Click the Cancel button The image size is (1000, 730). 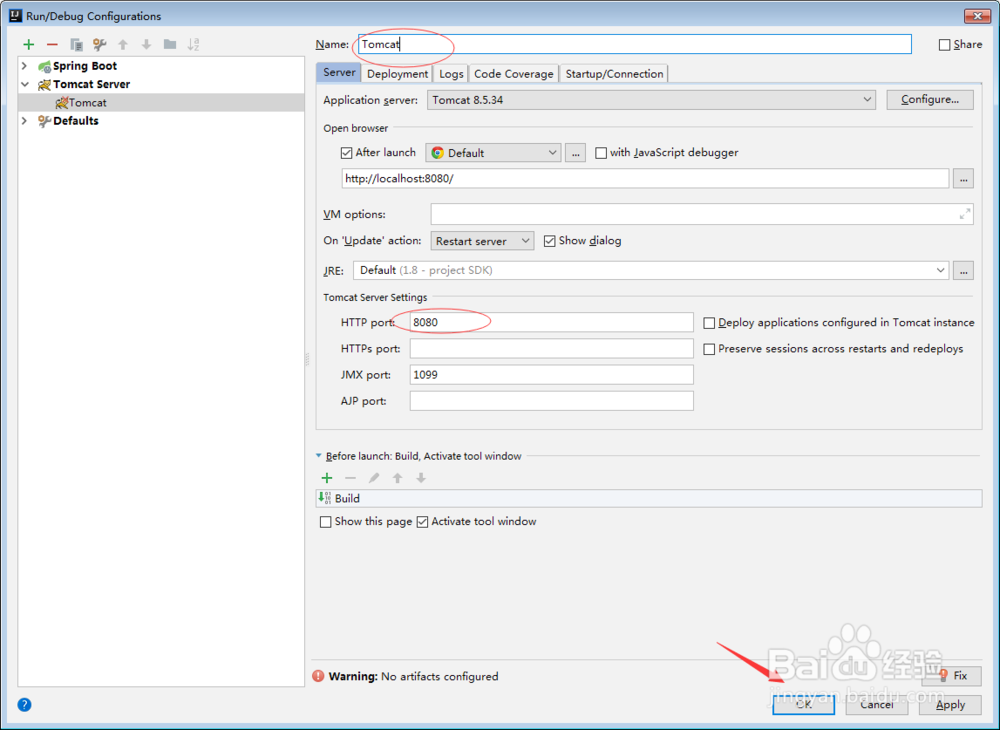pos(876,704)
